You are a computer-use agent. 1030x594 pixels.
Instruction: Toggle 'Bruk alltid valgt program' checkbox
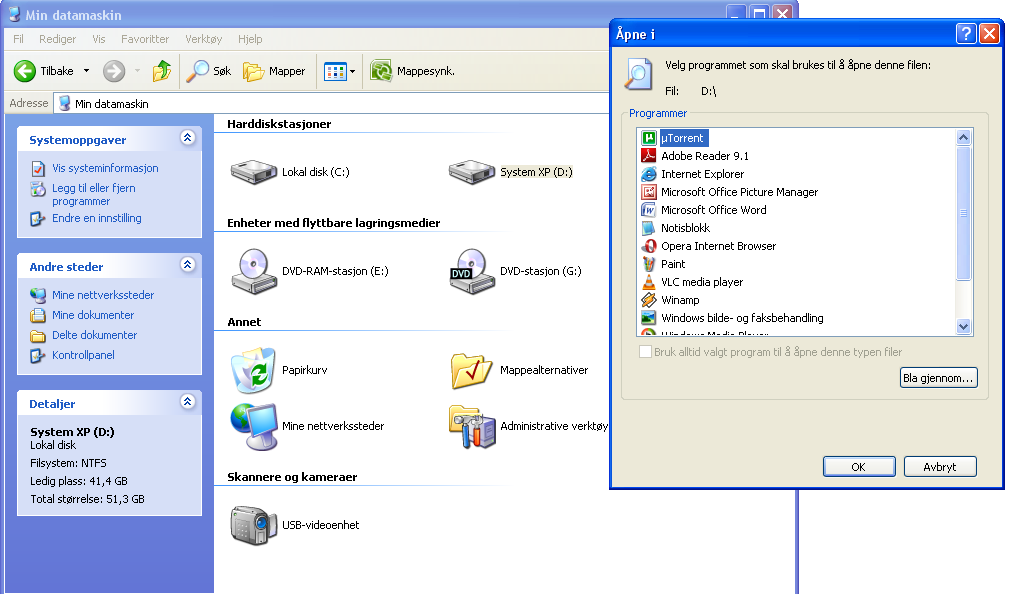click(646, 352)
